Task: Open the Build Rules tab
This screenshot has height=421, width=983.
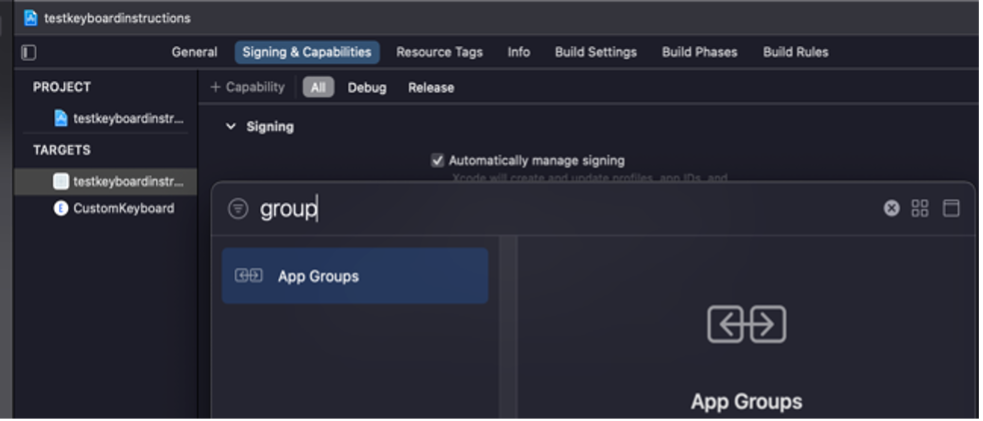Action: [x=796, y=53]
